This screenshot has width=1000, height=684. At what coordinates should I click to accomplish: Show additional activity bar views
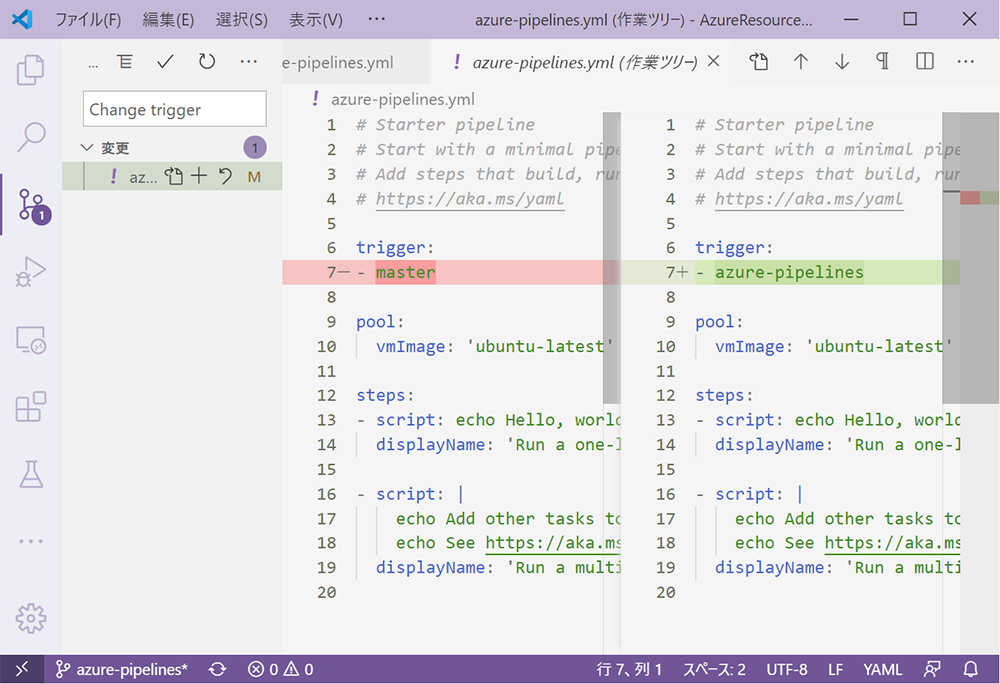(x=30, y=541)
